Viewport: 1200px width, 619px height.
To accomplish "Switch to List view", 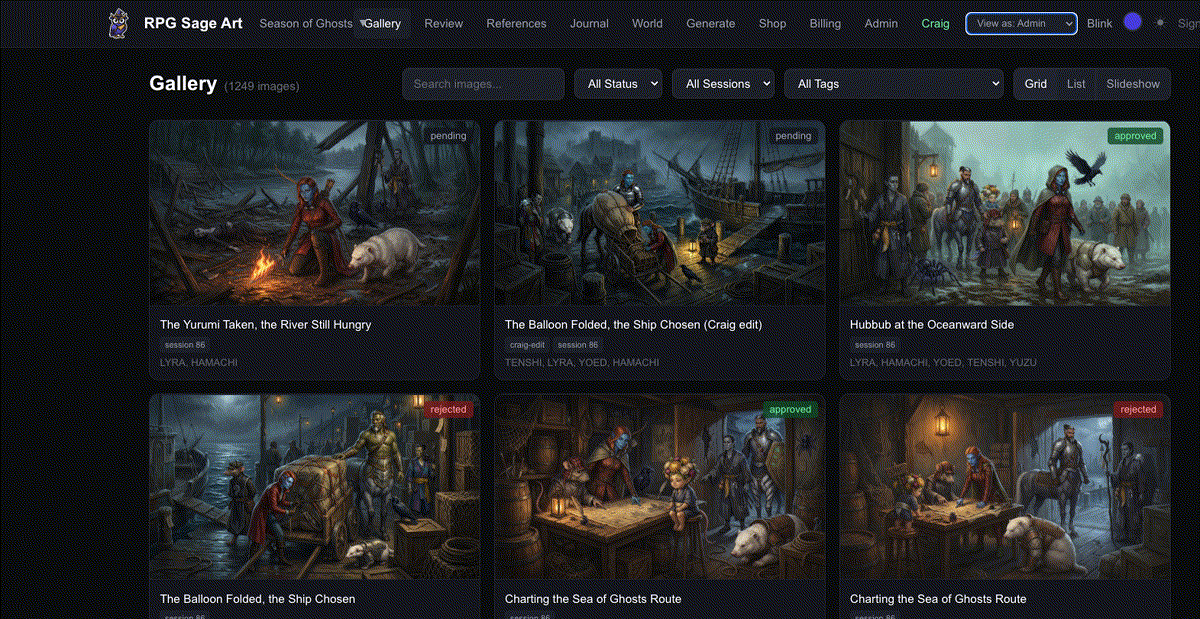I will [1076, 84].
